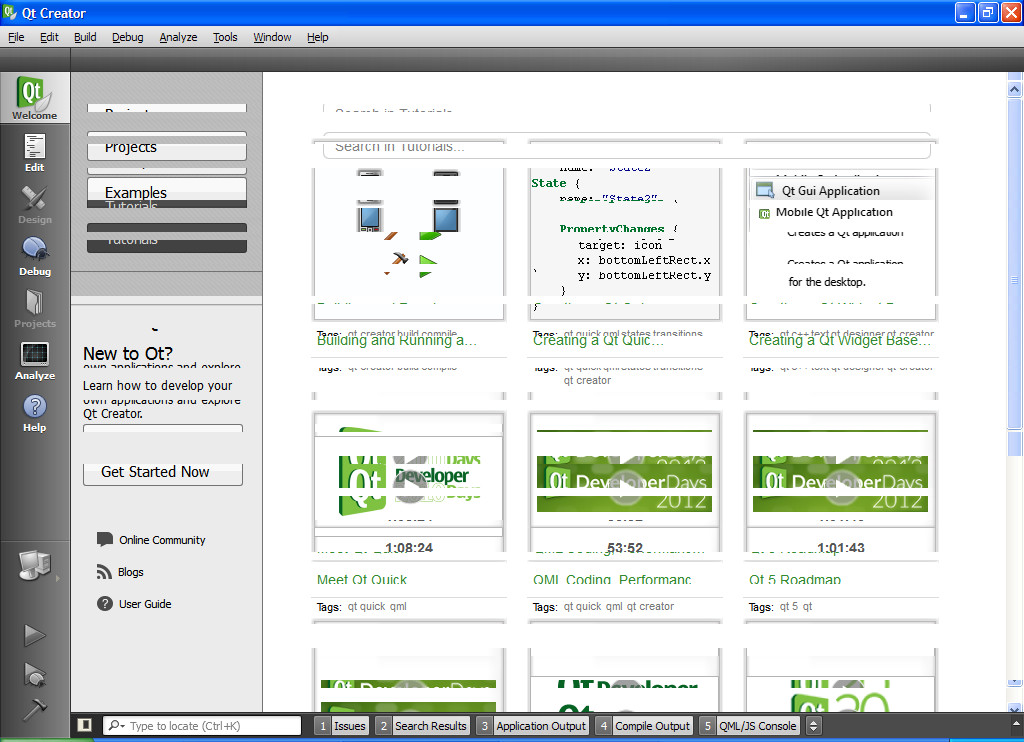
Task: Toggle the sidebar with the bottom-bar icon
Action: (84, 725)
